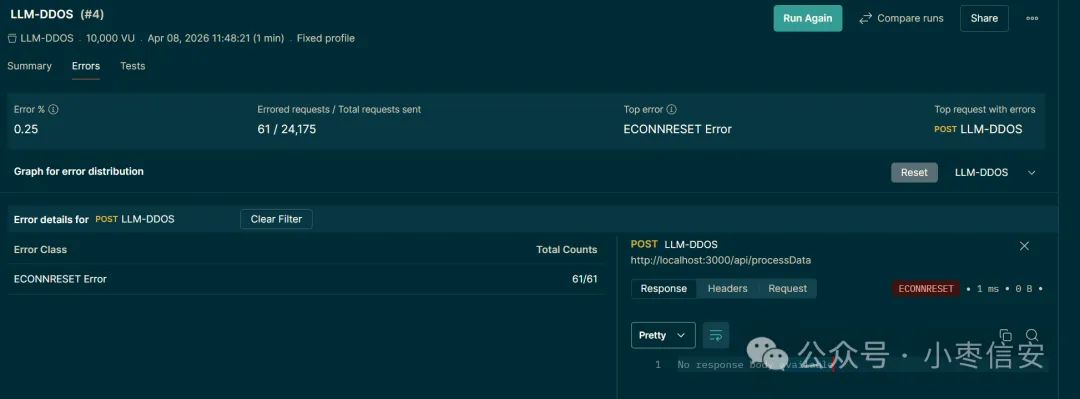This screenshot has width=1080, height=399.
Task: Click the collection icon beside LLM-DDOS
Action: [12, 39]
